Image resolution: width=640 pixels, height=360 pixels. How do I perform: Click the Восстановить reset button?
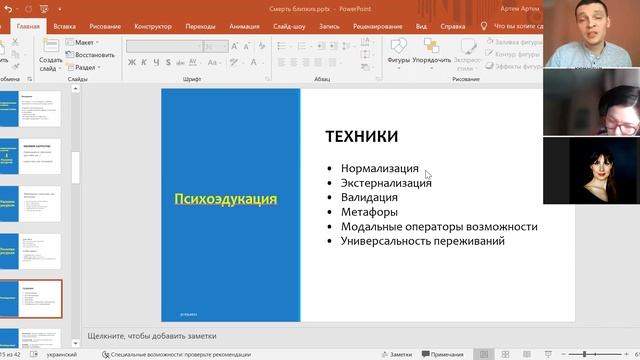(x=90, y=54)
